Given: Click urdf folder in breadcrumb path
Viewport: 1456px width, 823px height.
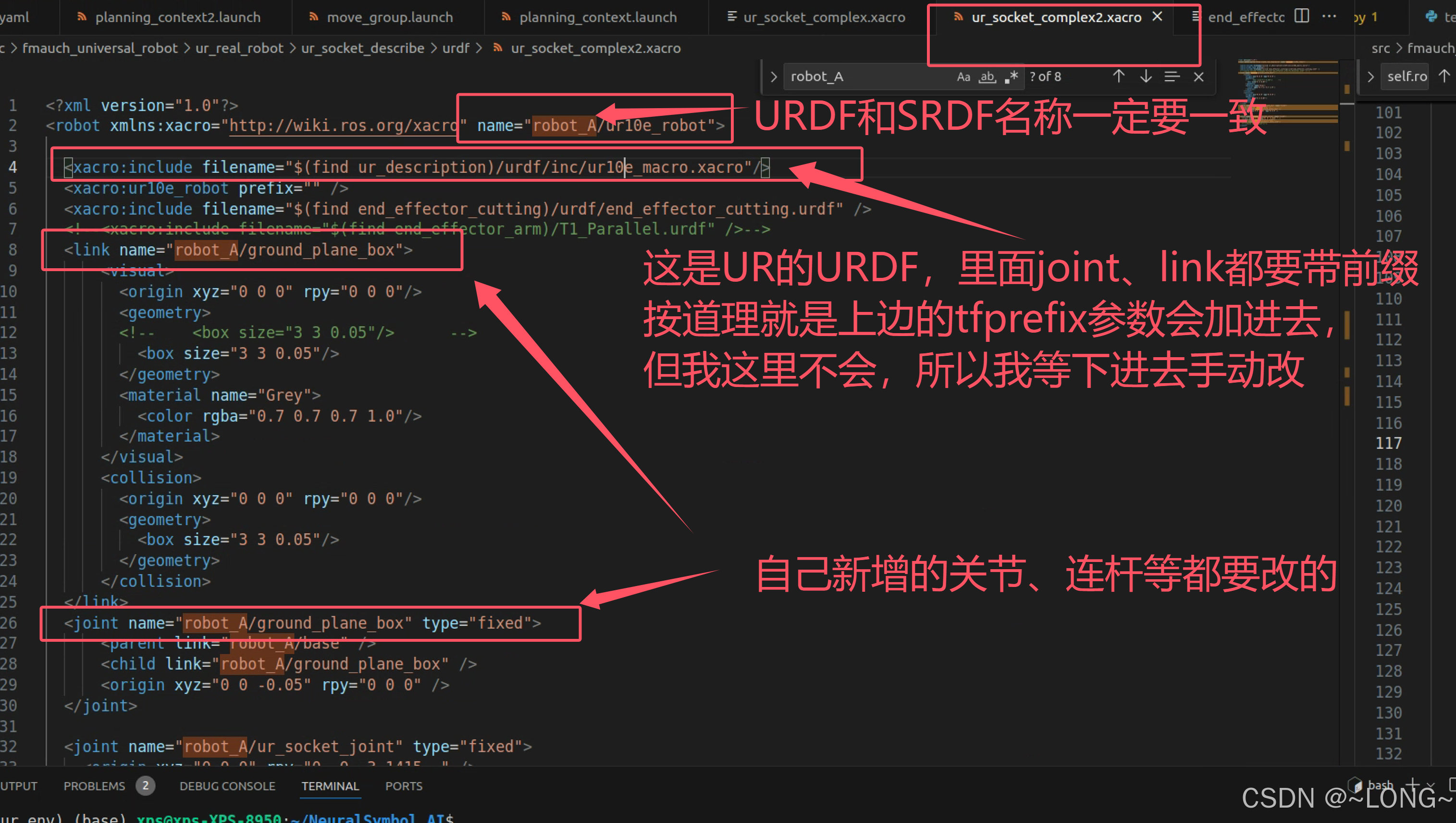Looking at the screenshot, I should (x=456, y=49).
